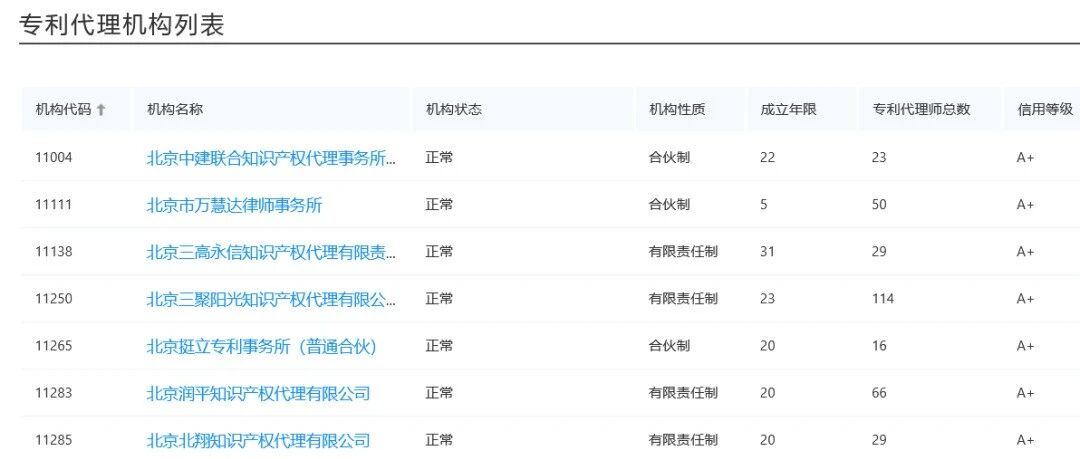The image size is (1080, 459).
Task: Click 代理师总数 value 29 in row 11285
Action: pos(879,440)
